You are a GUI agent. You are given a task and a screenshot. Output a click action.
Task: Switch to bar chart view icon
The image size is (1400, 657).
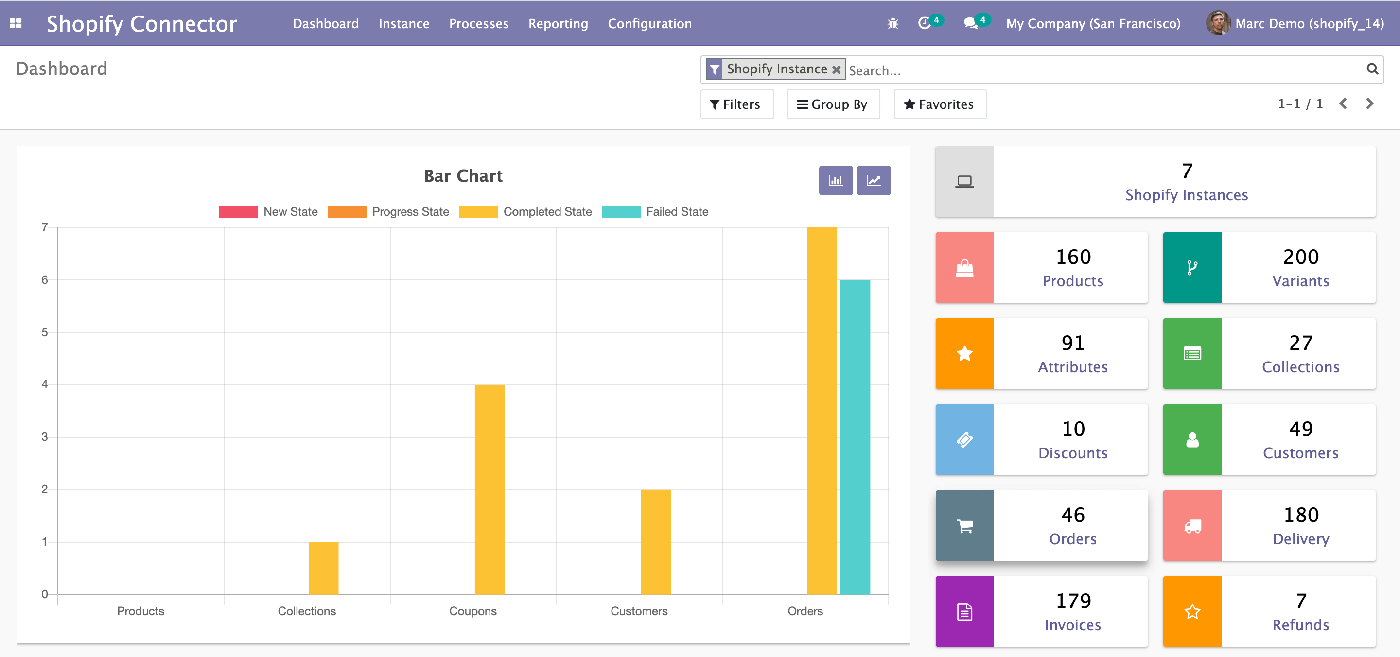pos(836,180)
